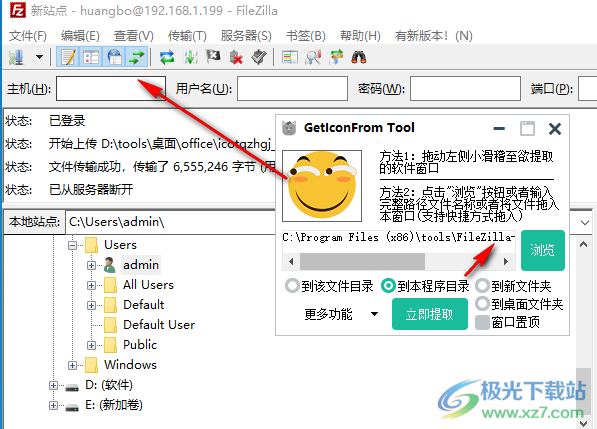Toggle directory comparison icon
Screen dimensions: 597x429
point(313,57)
